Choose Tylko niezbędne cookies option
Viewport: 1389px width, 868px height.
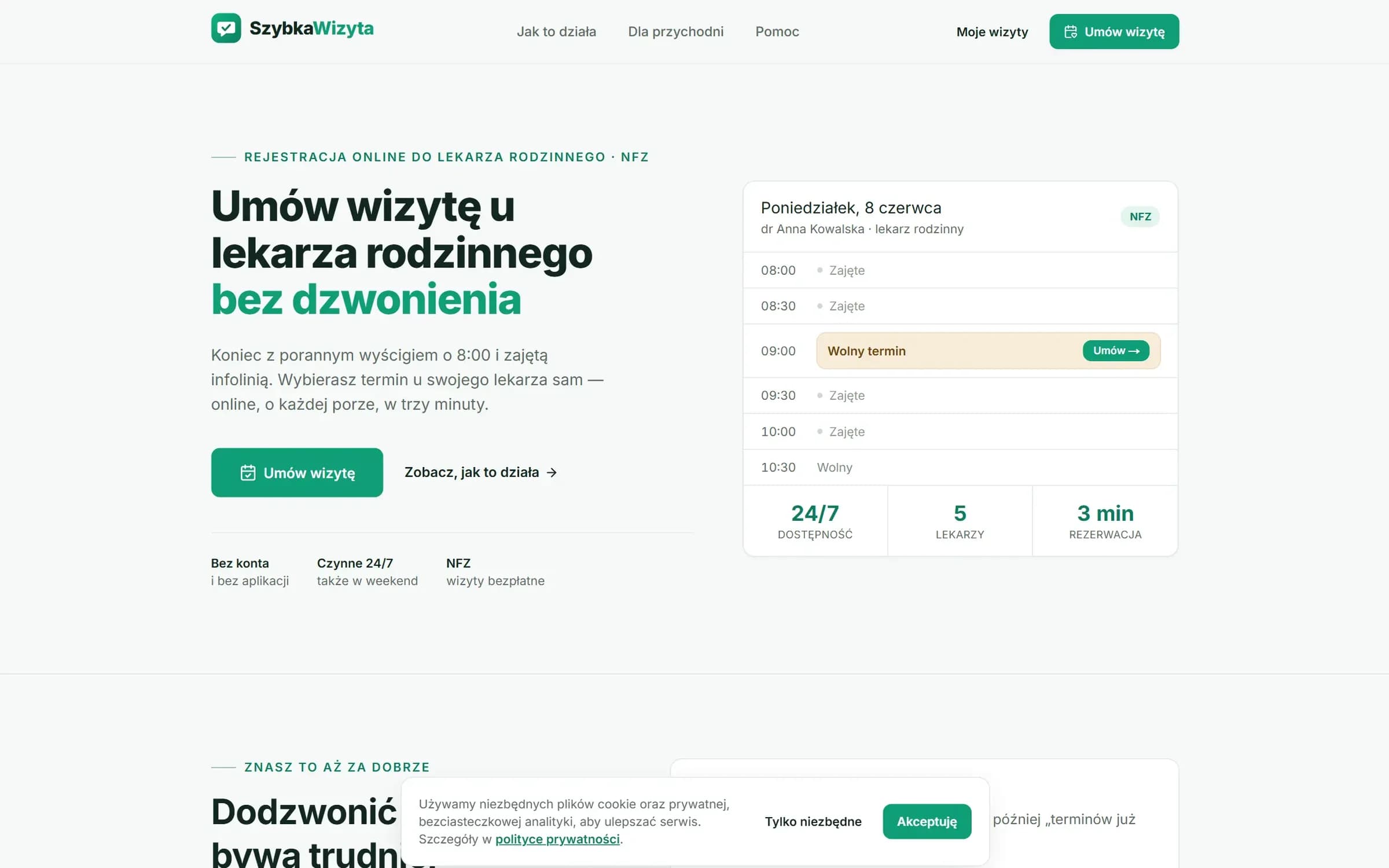pyautogui.click(x=813, y=822)
